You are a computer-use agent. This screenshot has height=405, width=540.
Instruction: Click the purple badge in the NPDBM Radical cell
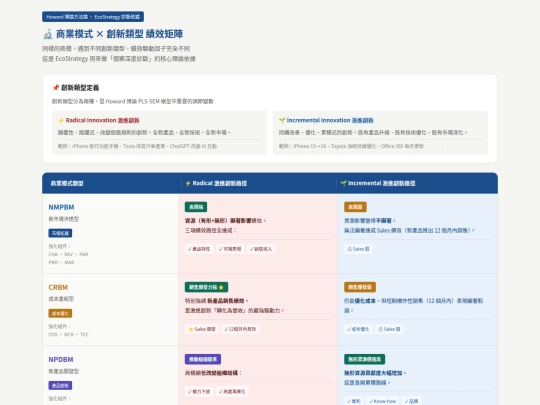tap(203, 359)
